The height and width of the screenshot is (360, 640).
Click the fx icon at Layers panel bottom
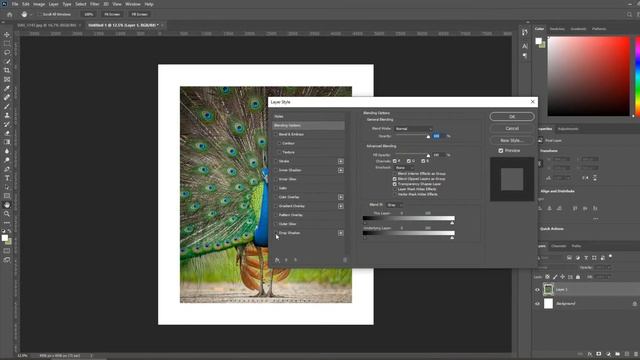click(589, 354)
